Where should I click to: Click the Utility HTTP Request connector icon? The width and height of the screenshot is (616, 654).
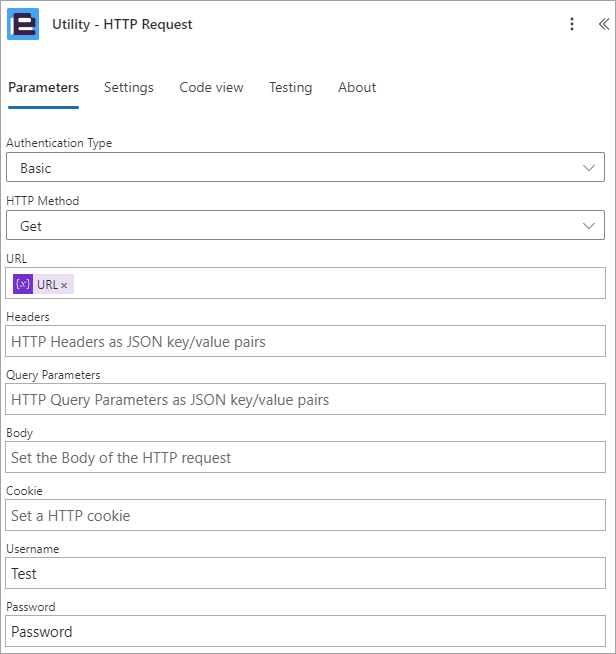pyautogui.click(x=23, y=24)
